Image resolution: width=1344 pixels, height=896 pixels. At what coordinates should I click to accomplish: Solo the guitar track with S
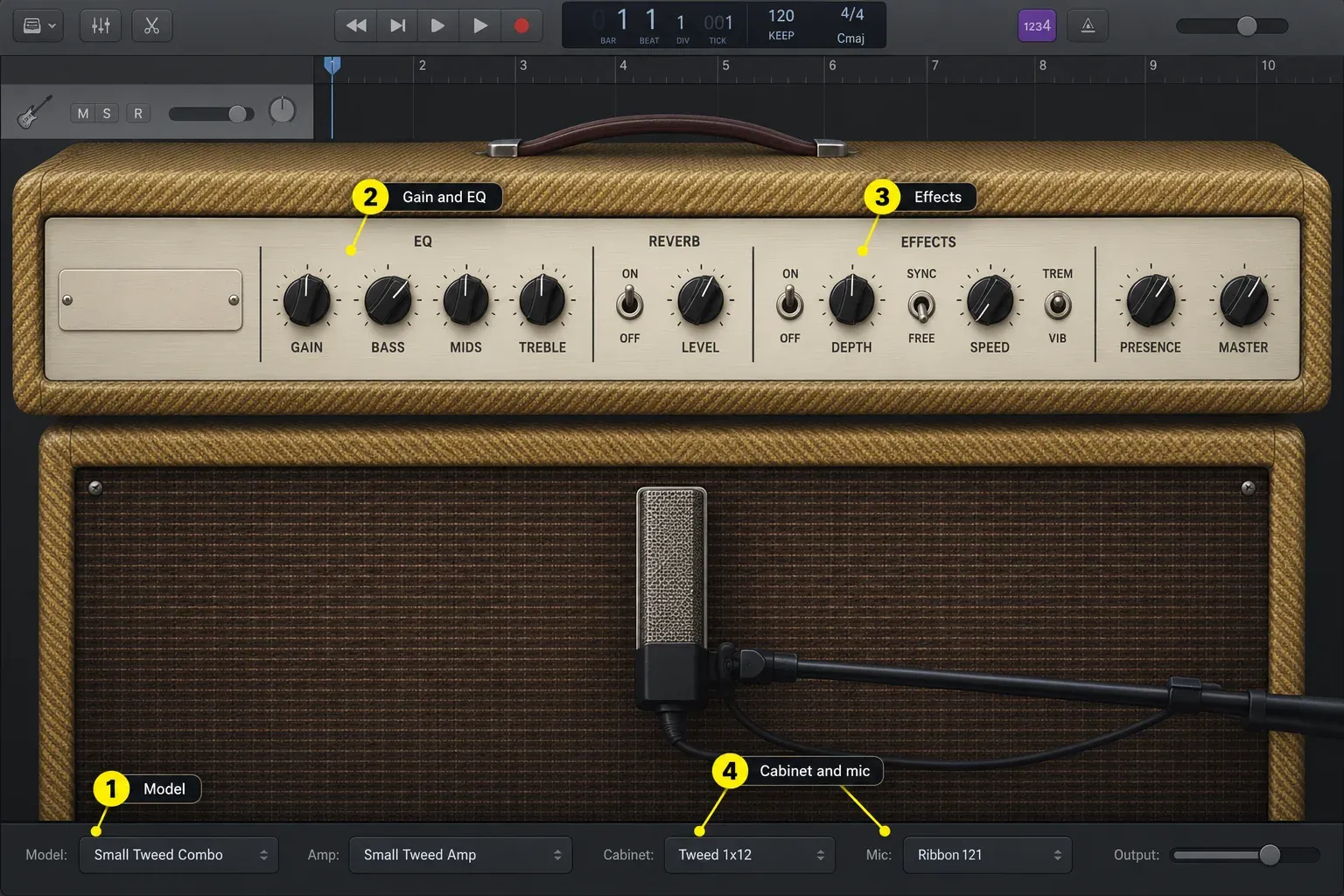coord(107,113)
